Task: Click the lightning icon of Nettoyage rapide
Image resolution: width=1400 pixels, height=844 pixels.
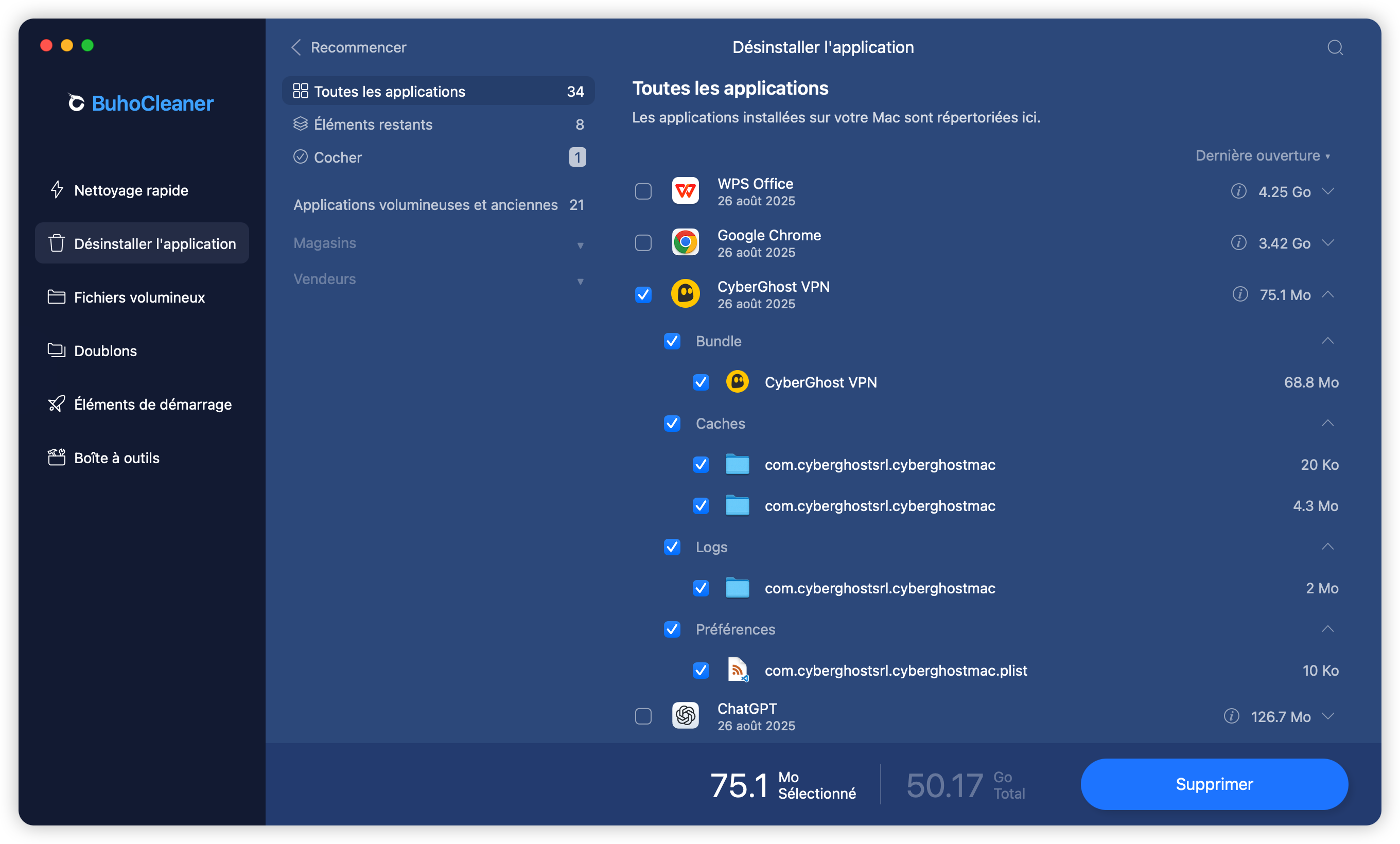Action: pos(56,190)
